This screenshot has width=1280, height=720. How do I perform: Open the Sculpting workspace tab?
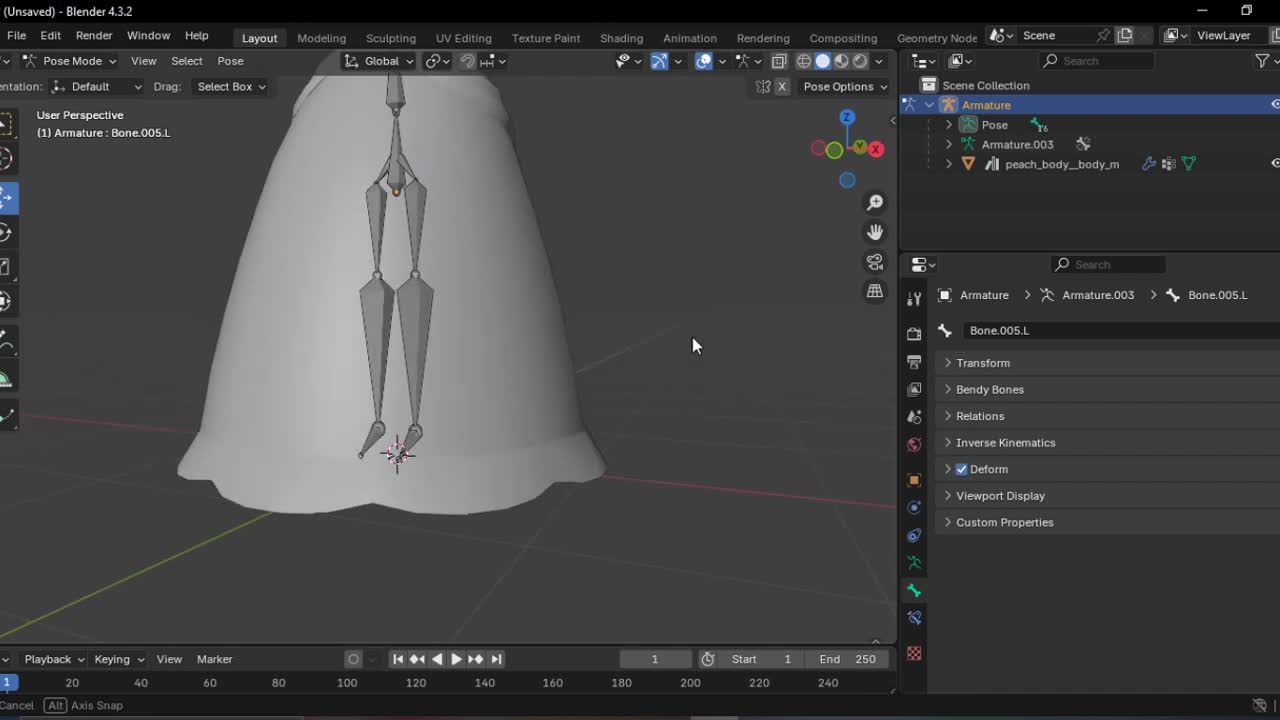coord(390,38)
